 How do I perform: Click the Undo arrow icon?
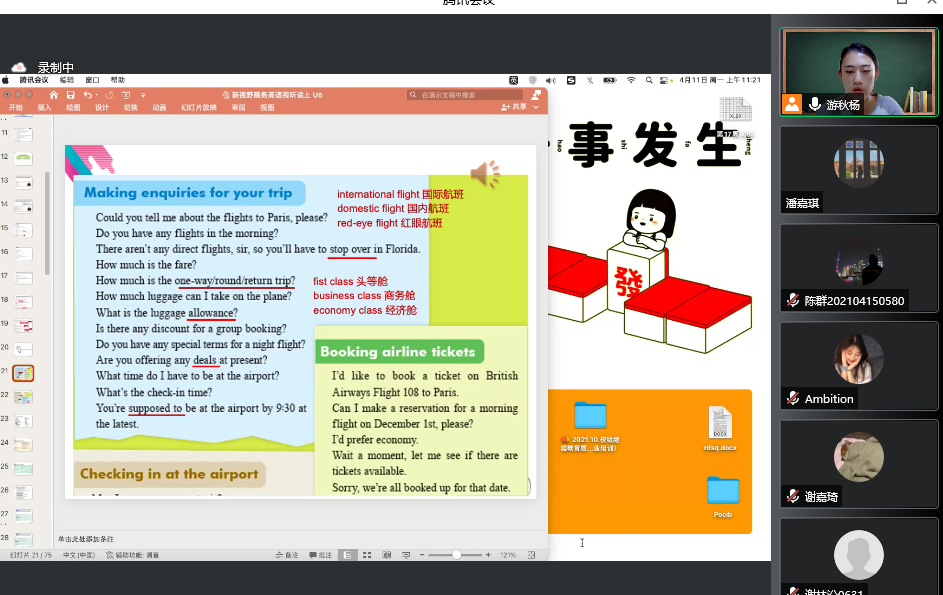[87, 95]
